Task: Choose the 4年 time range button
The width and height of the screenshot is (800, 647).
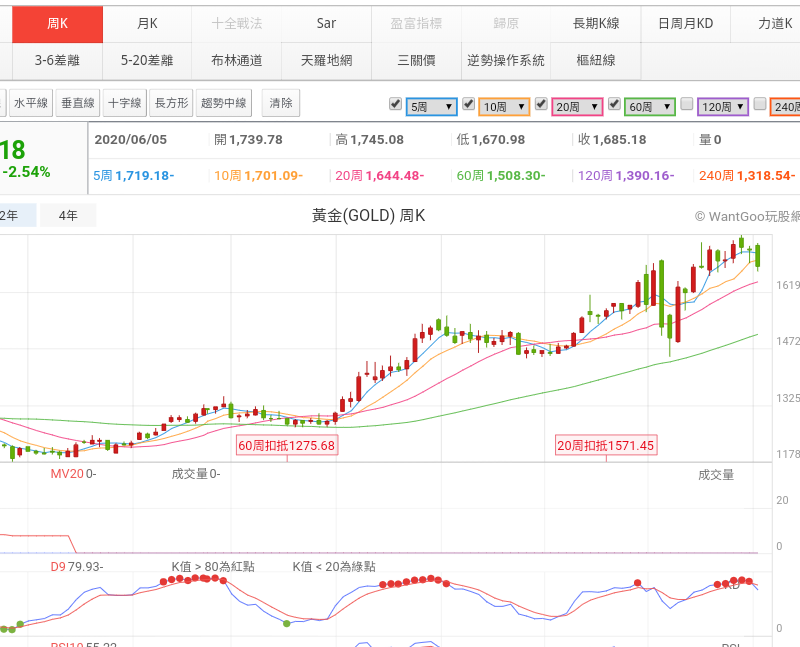Action: coord(68,215)
